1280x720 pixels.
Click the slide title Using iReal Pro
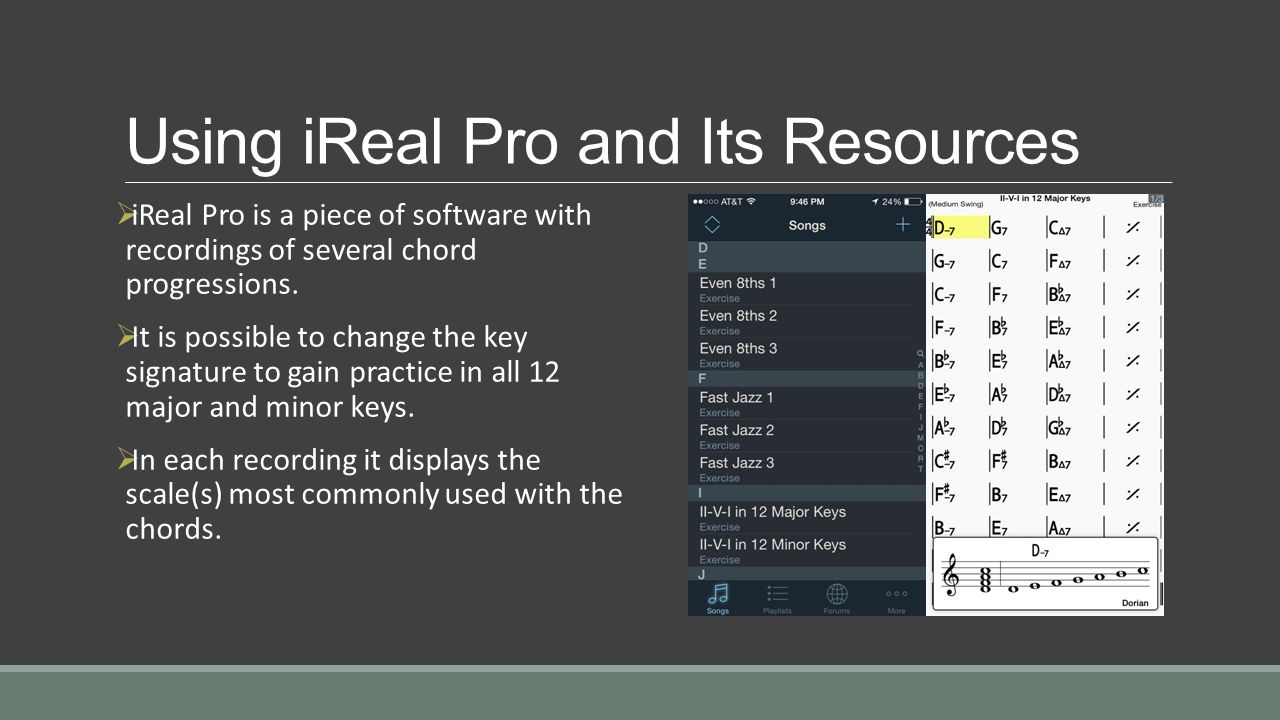602,143
